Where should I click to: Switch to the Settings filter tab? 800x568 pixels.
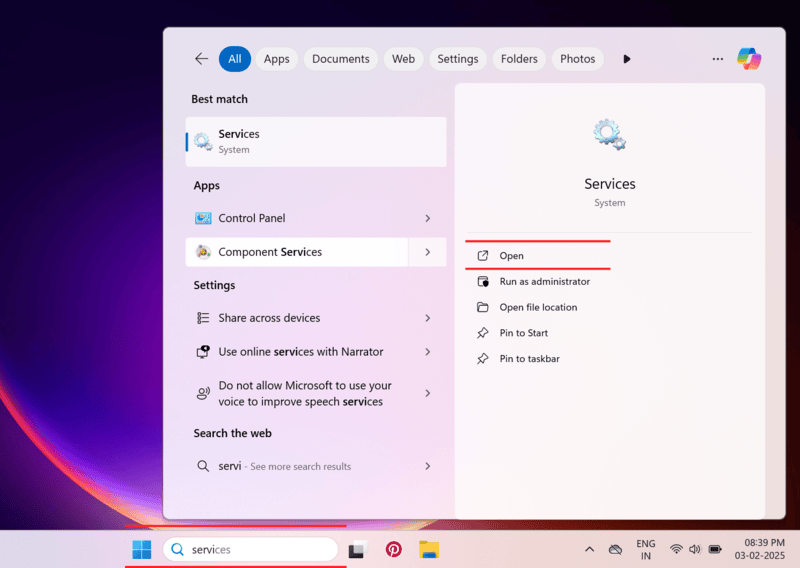click(x=457, y=59)
